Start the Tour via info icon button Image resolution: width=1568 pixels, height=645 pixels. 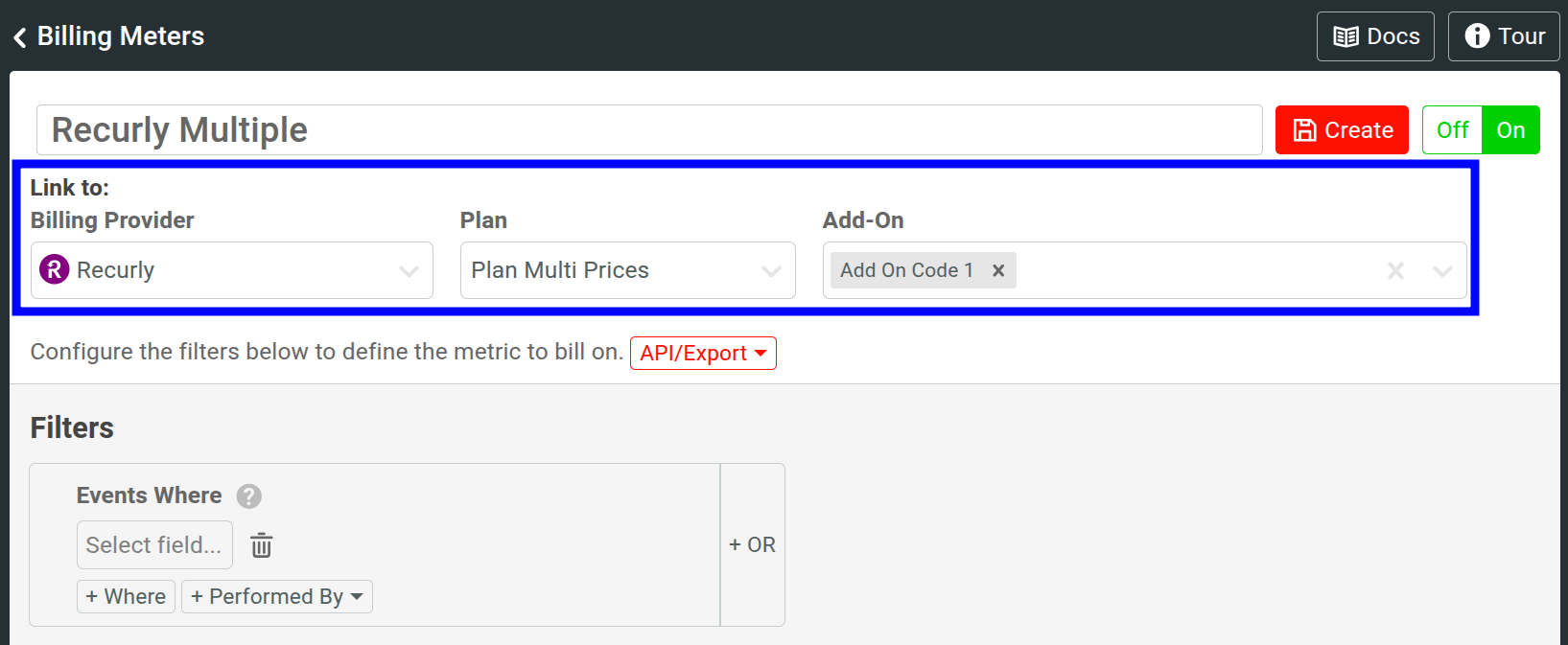[1504, 36]
